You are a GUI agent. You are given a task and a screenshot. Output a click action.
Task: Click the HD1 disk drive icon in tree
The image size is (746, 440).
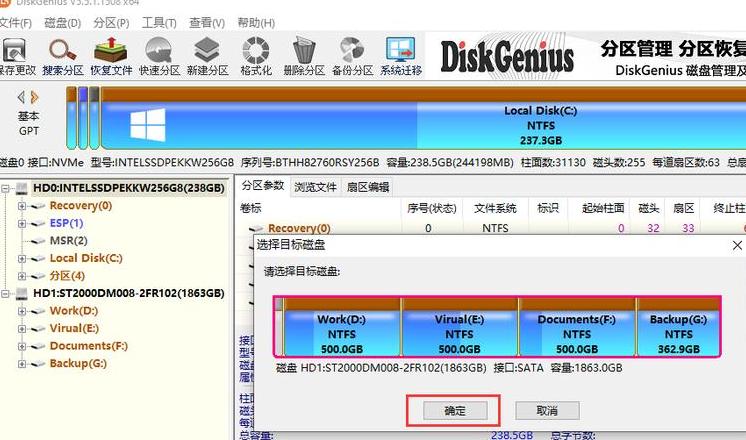tap(21, 293)
